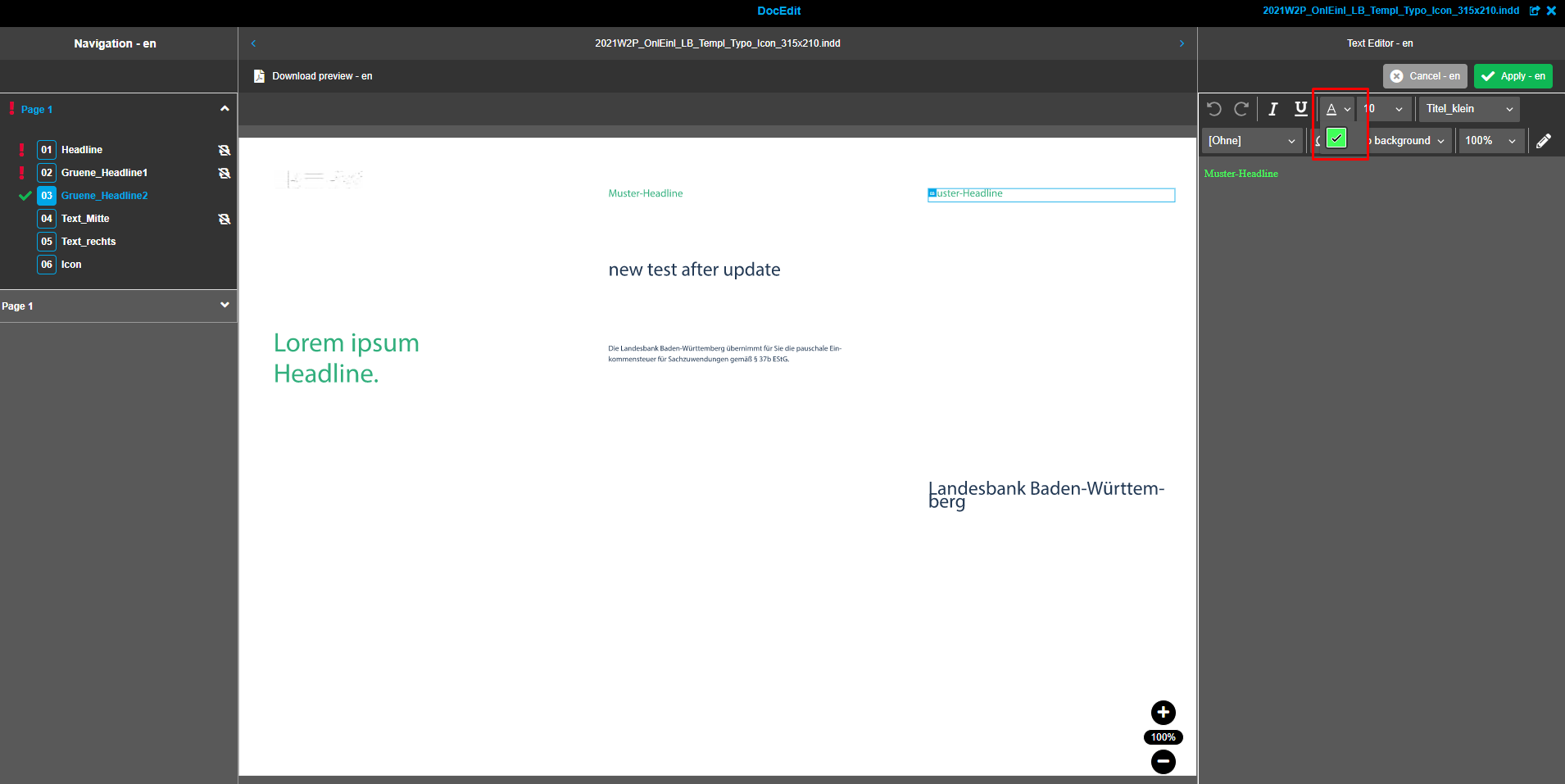Go to next document with right chevron

tap(1182, 43)
